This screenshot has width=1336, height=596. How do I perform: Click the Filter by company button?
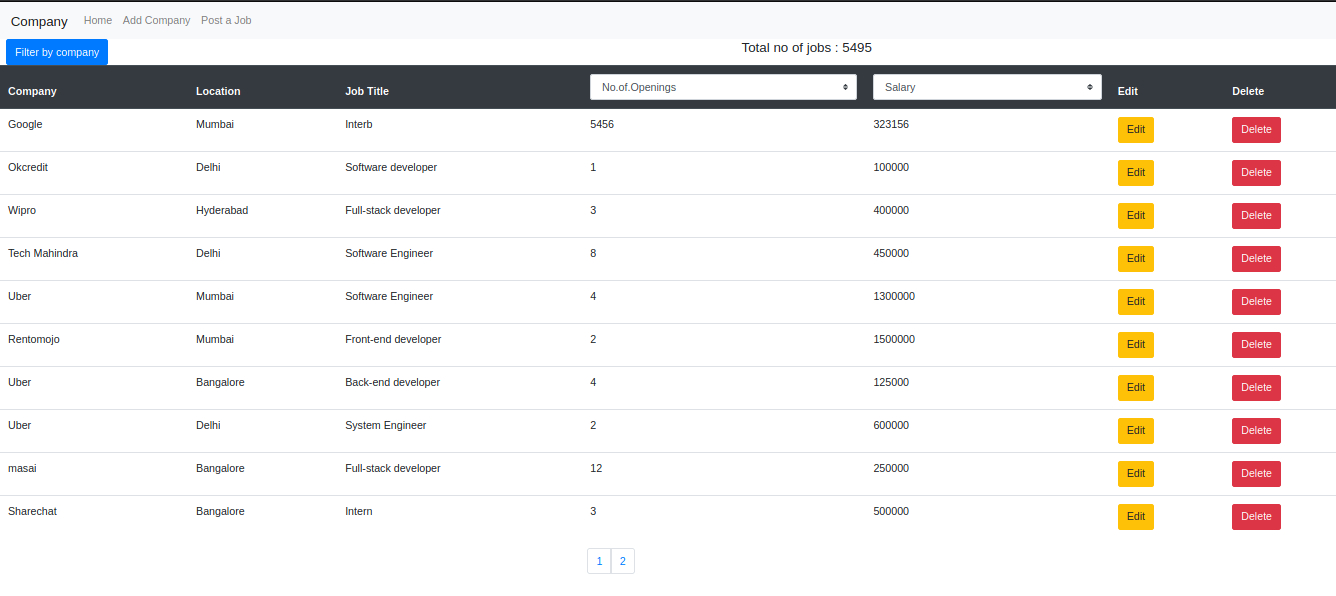(57, 52)
